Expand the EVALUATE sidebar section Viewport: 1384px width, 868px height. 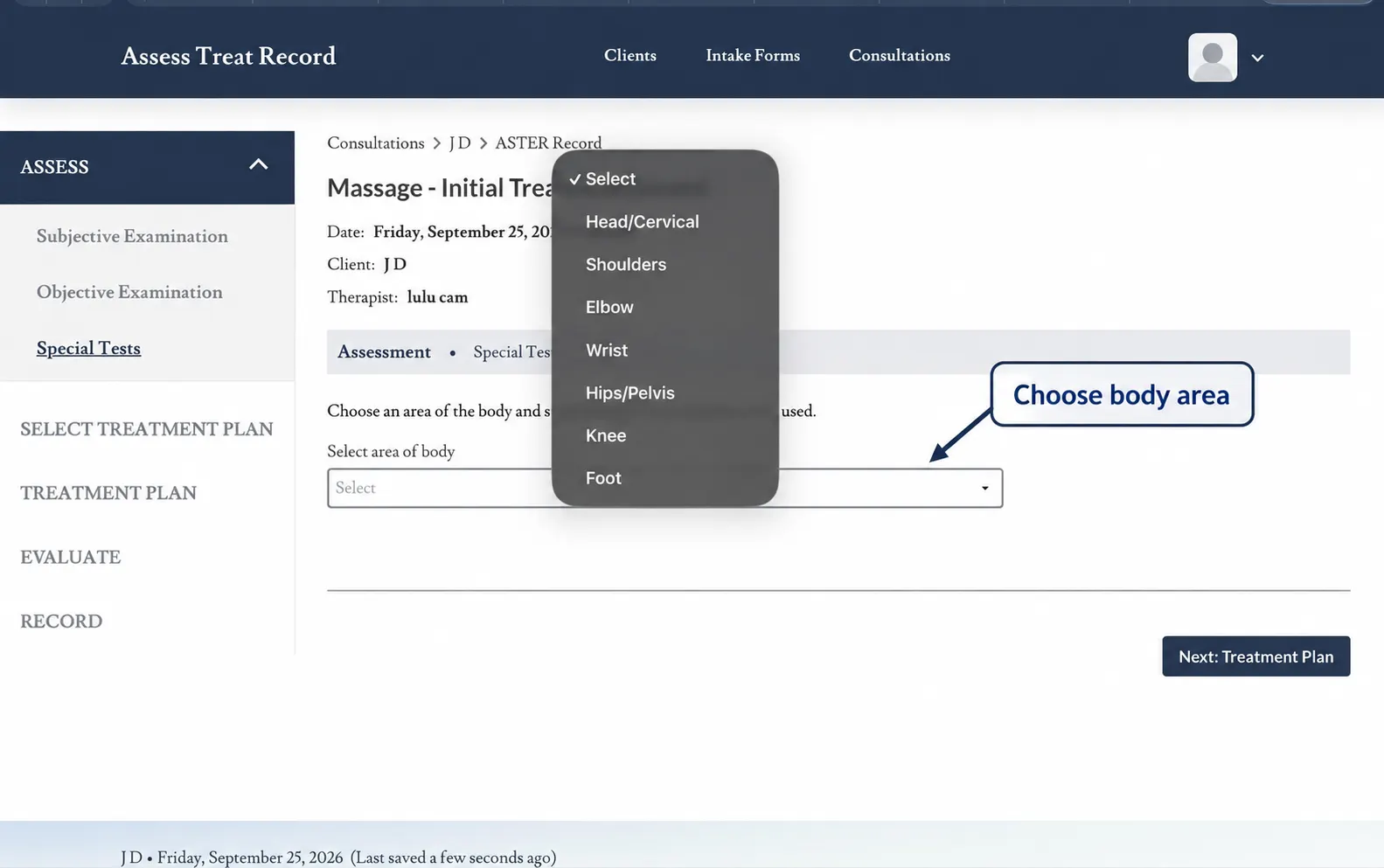coord(71,557)
